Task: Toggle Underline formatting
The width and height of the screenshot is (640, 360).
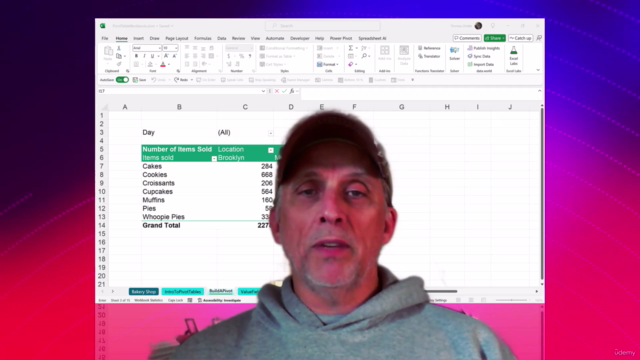Action: pos(152,56)
